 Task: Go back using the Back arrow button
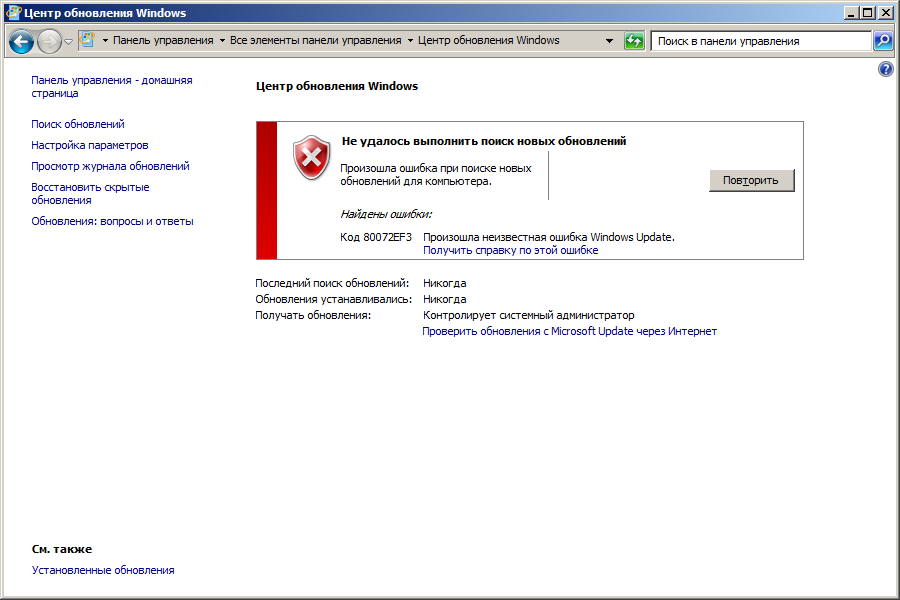21,41
